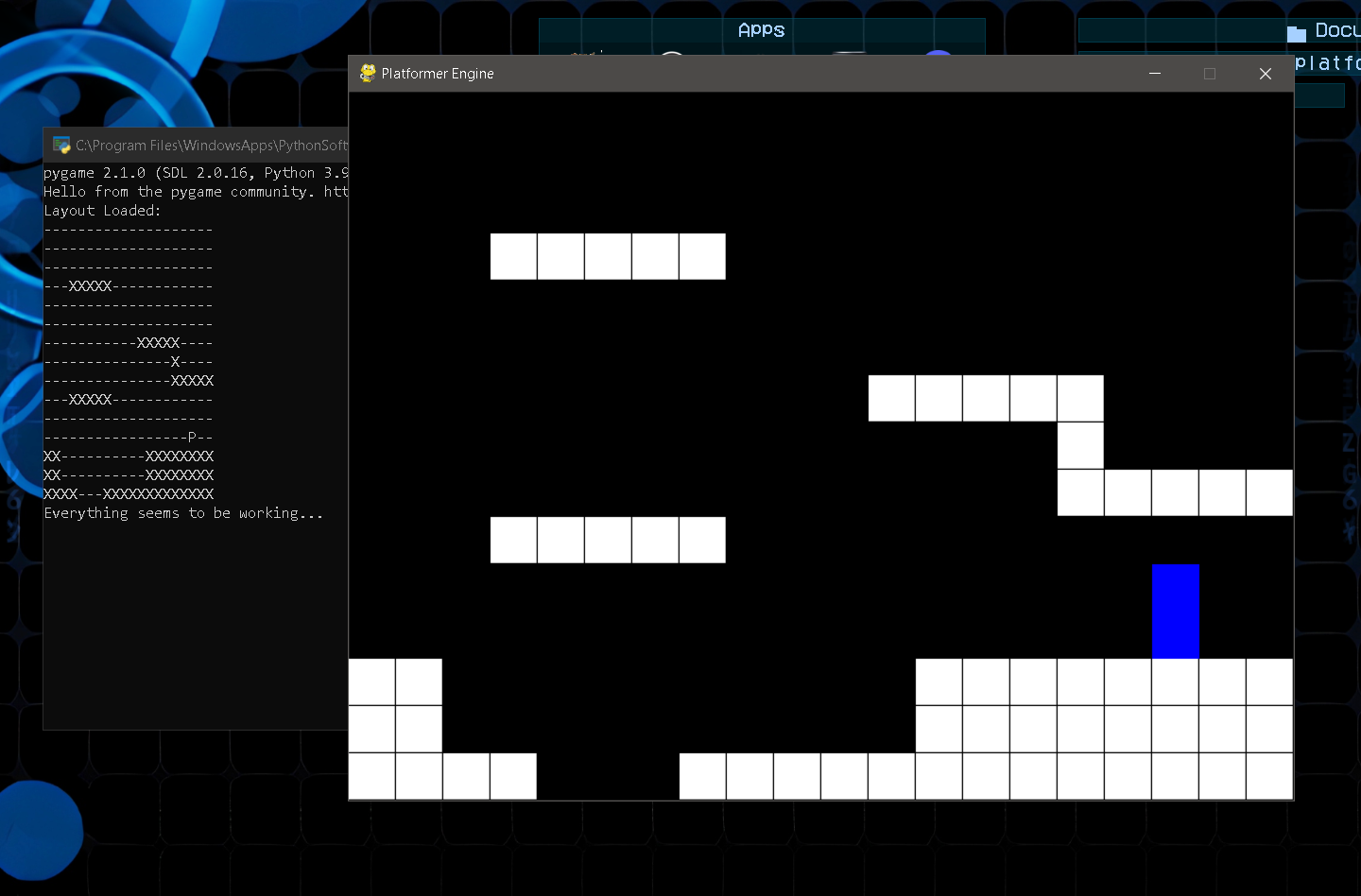Click the Everything seems to be working console line
The image size is (1361, 896).
(x=183, y=512)
